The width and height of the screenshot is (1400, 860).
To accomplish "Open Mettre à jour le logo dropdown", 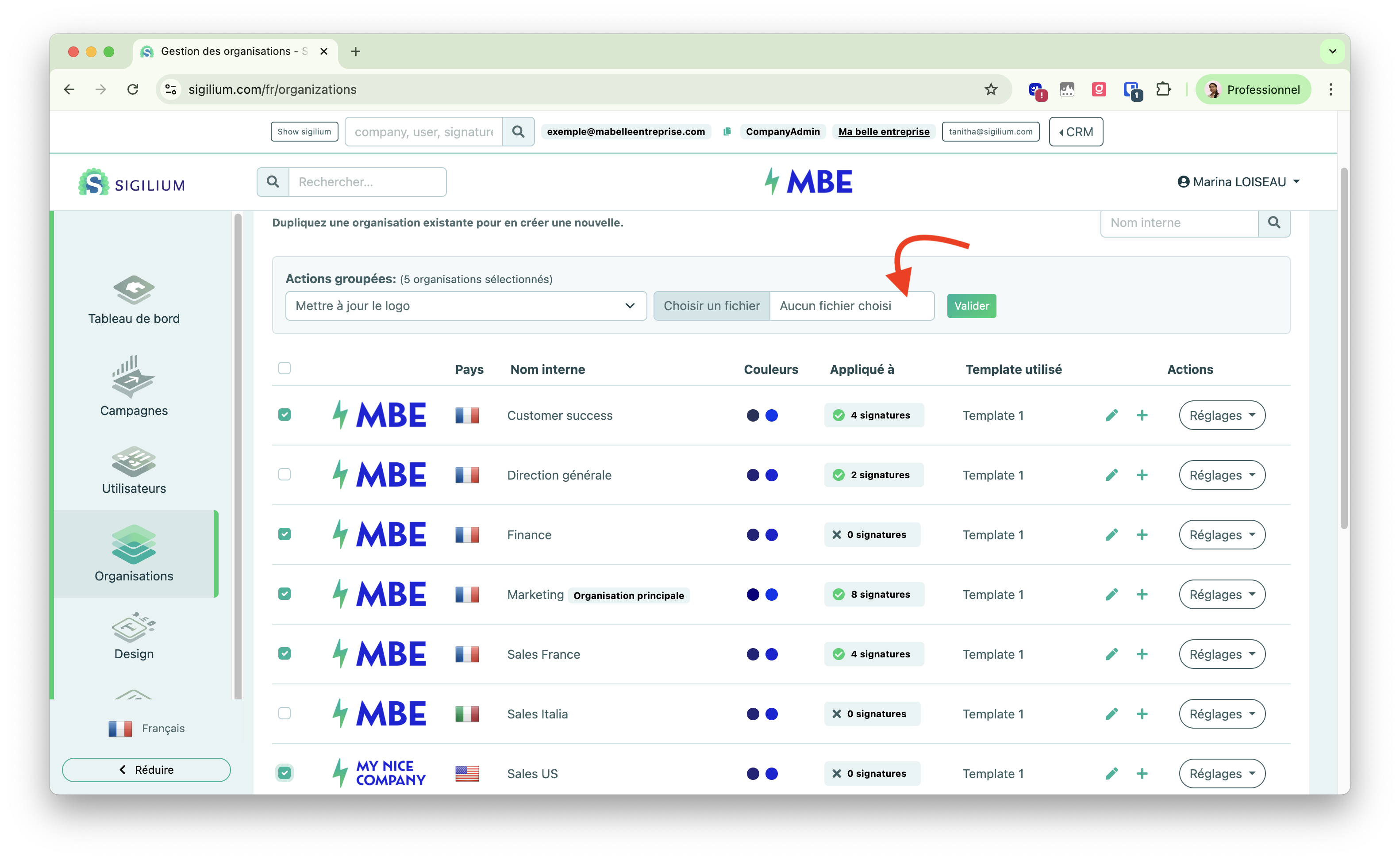I will coord(465,306).
